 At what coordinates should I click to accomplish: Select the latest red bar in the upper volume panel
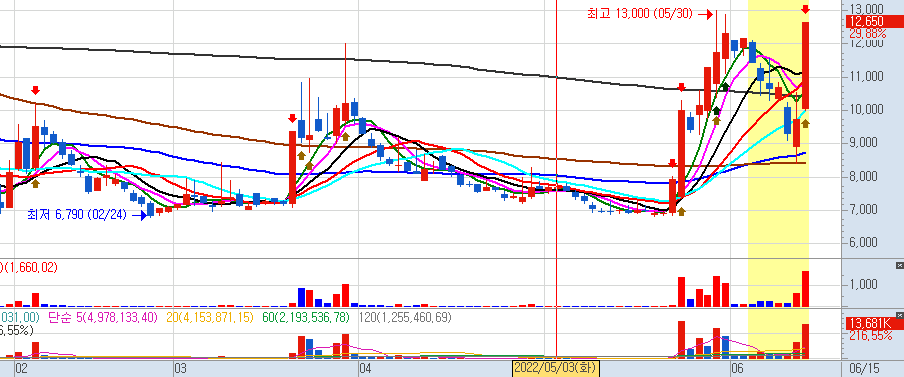pyautogui.click(x=805, y=289)
